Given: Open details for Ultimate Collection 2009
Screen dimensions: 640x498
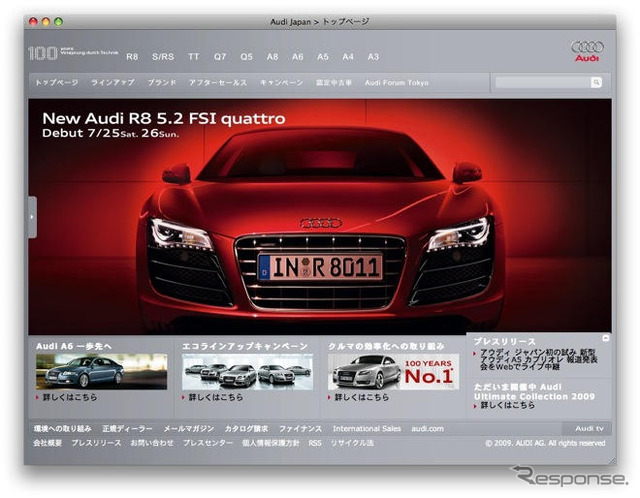Looking at the screenshot, I should [507, 405].
